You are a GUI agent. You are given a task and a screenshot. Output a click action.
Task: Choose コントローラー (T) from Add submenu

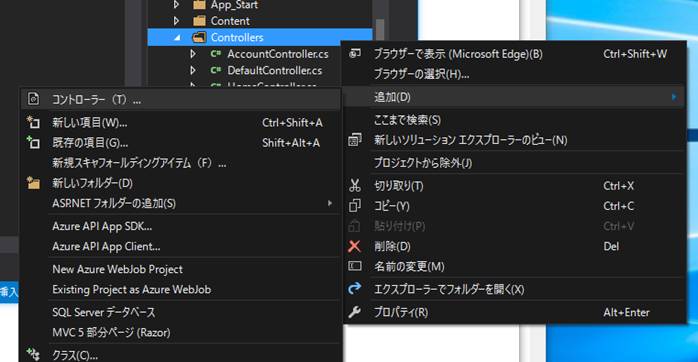[x=181, y=99]
